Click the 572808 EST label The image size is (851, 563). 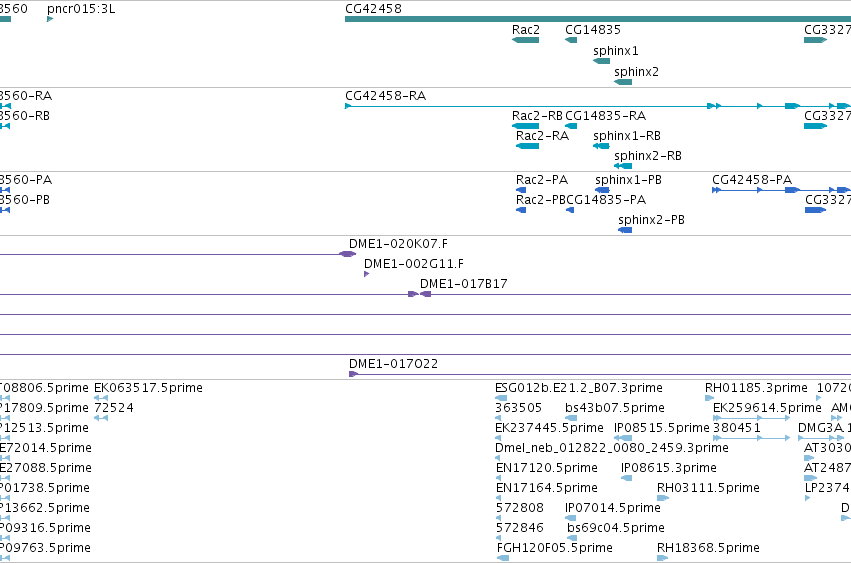pyautogui.click(x=519, y=508)
